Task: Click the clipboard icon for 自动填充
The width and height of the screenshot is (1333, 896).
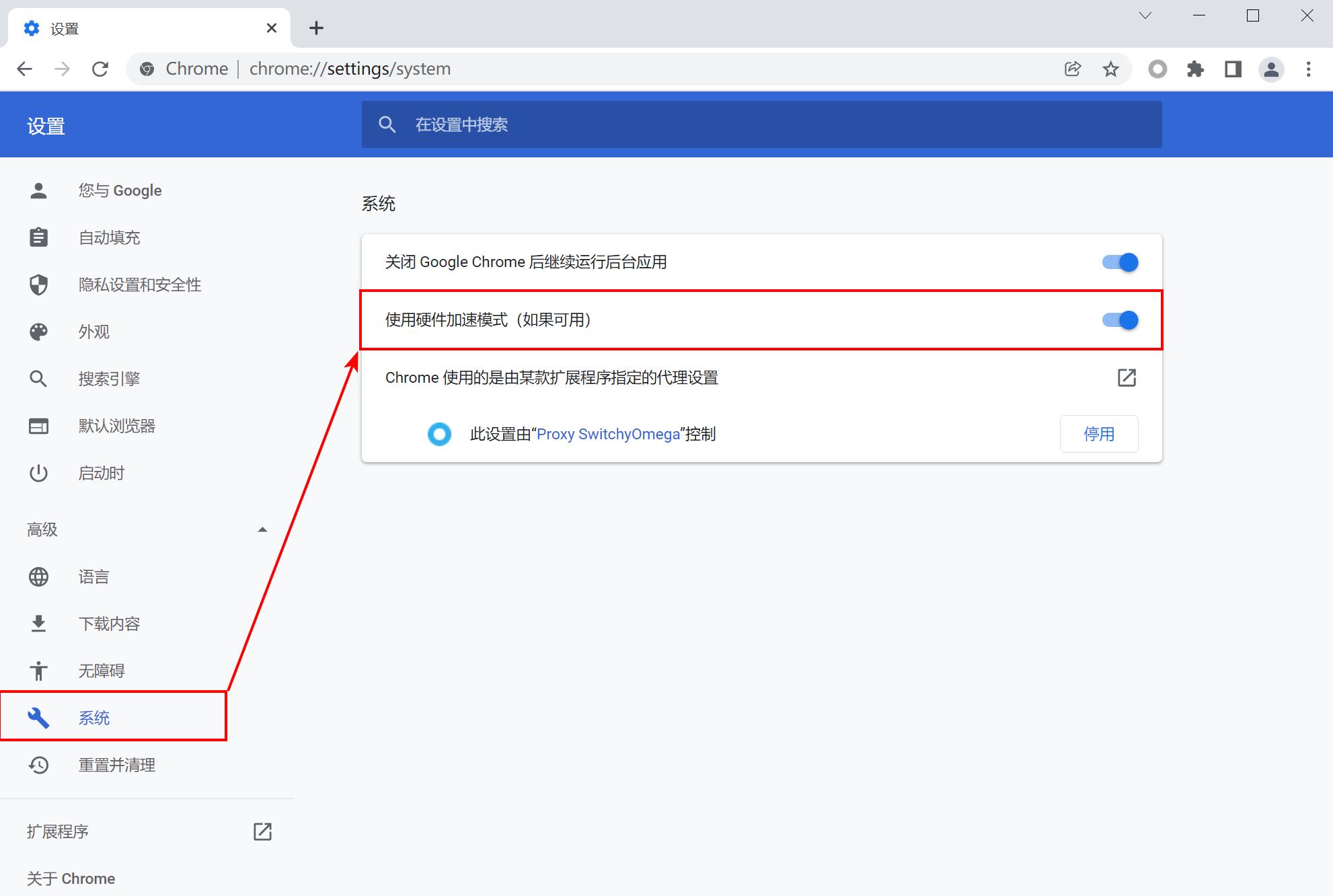Action: [x=39, y=237]
